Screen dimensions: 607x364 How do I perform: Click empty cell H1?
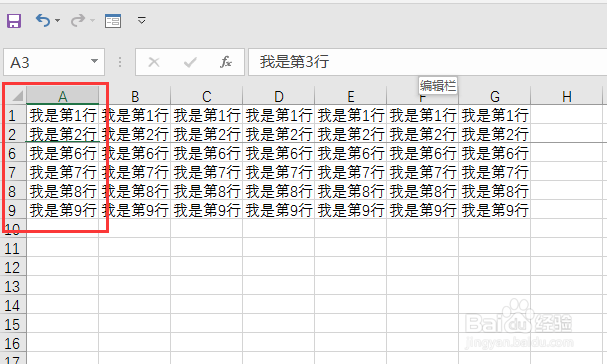pos(566,115)
